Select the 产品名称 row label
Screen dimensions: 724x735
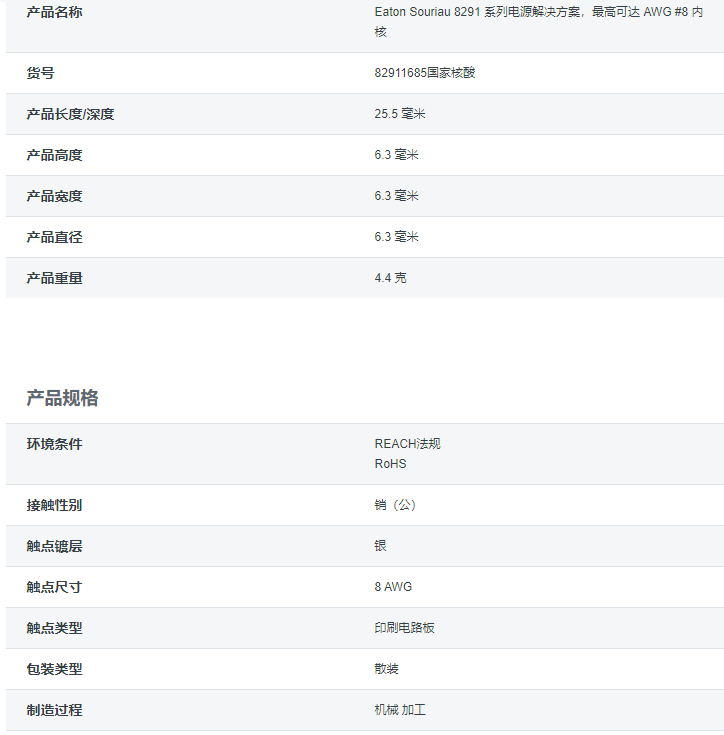(54, 12)
